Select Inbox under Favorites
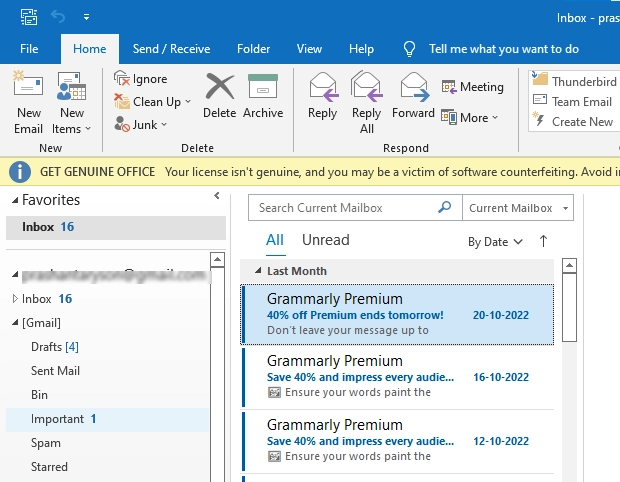The width and height of the screenshot is (620, 482). point(116,227)
